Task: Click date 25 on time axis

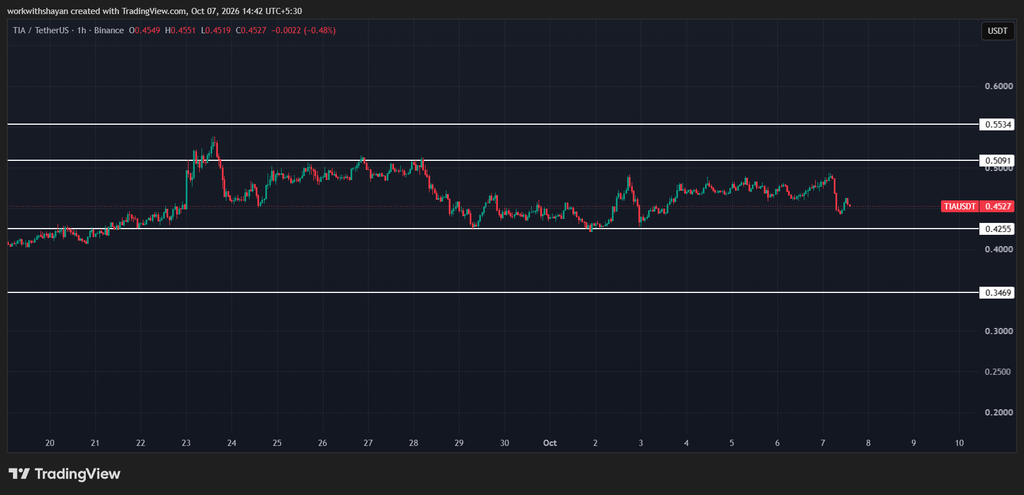Action: [277, 443]
